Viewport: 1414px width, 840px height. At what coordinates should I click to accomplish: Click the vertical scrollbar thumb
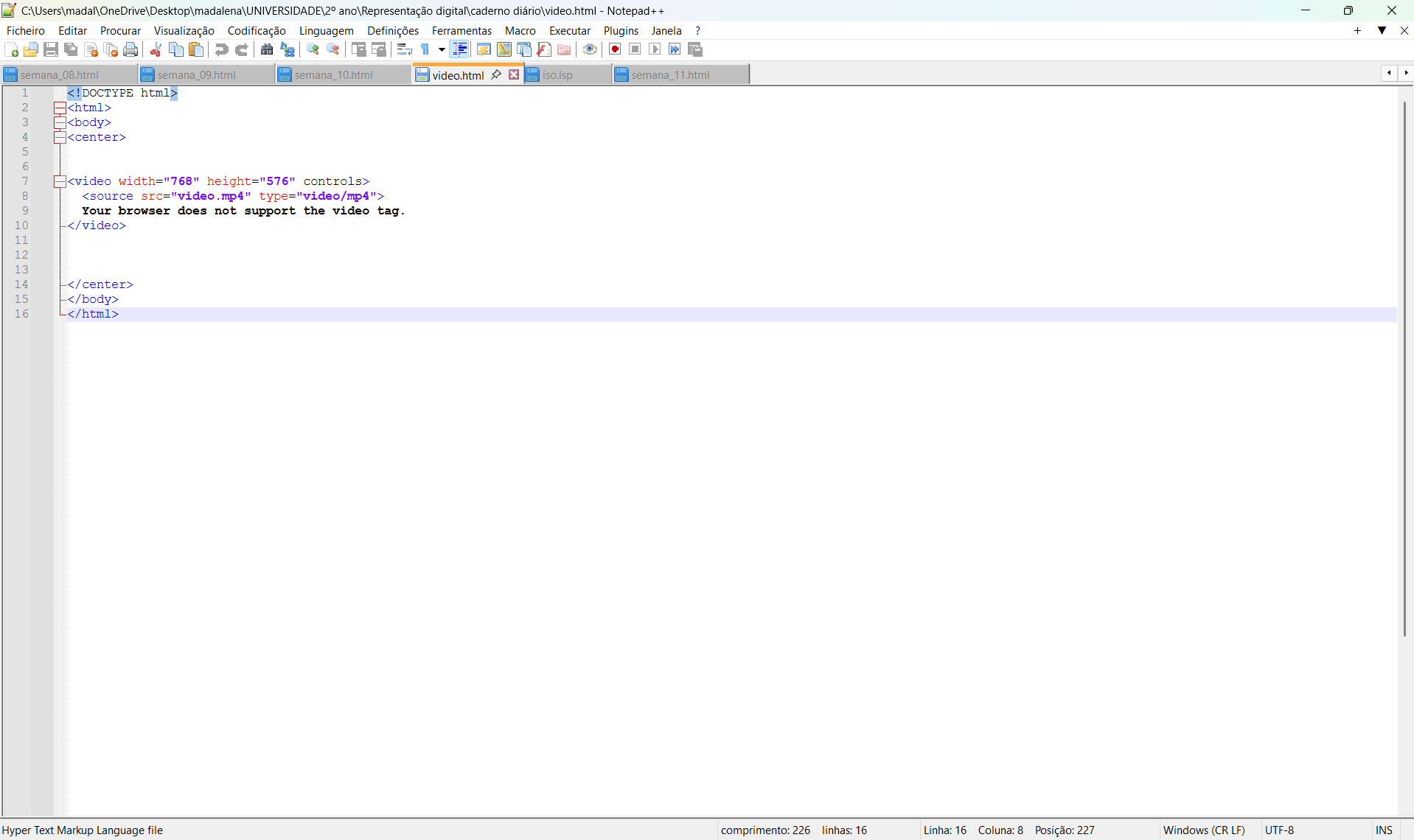(1404, 368)
